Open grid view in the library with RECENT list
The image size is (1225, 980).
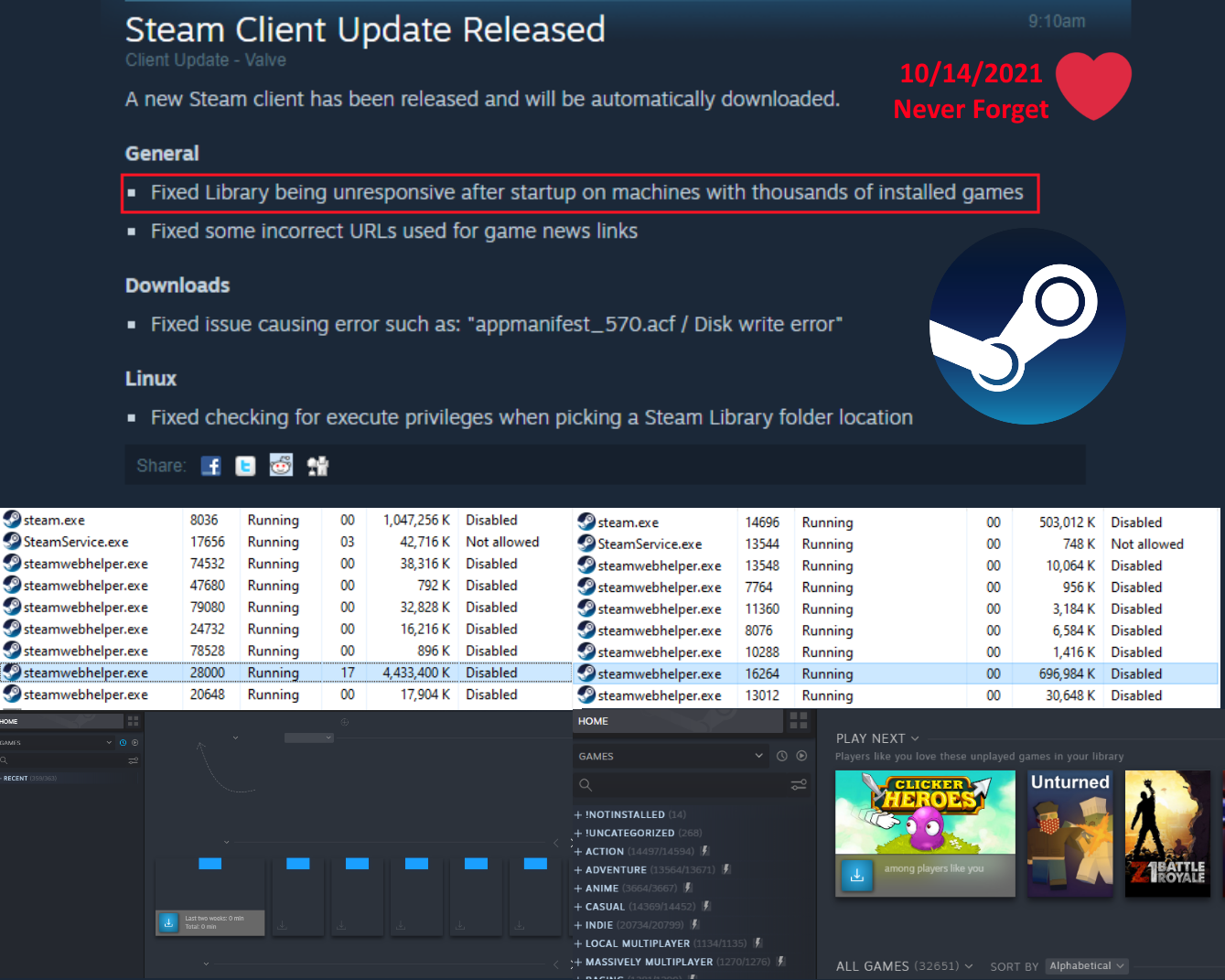pyautogui.click(x=134, y=722)
